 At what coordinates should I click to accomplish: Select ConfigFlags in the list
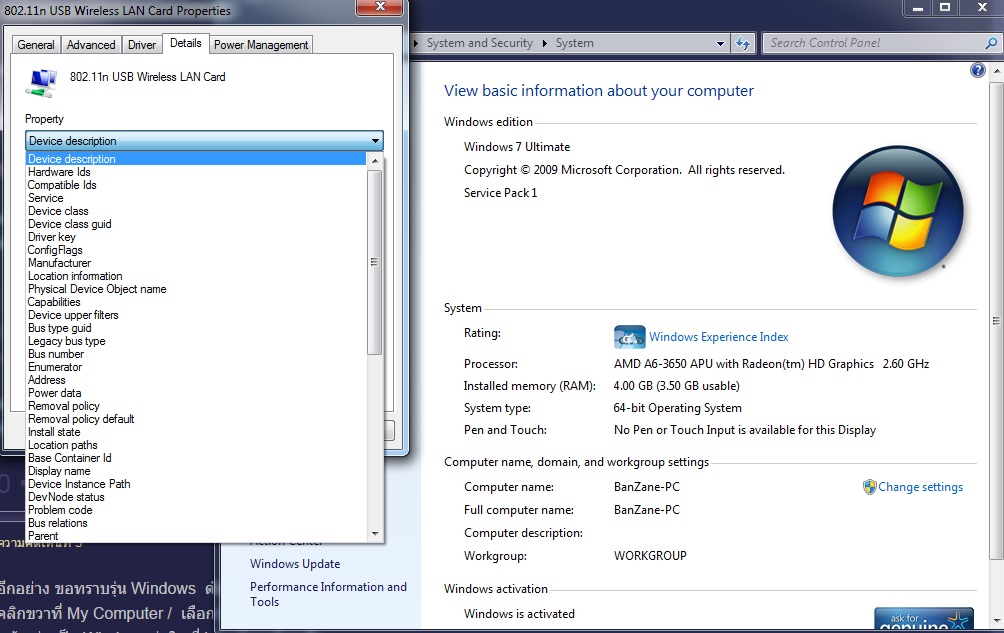pyautogui.click(x=196, y=250)
